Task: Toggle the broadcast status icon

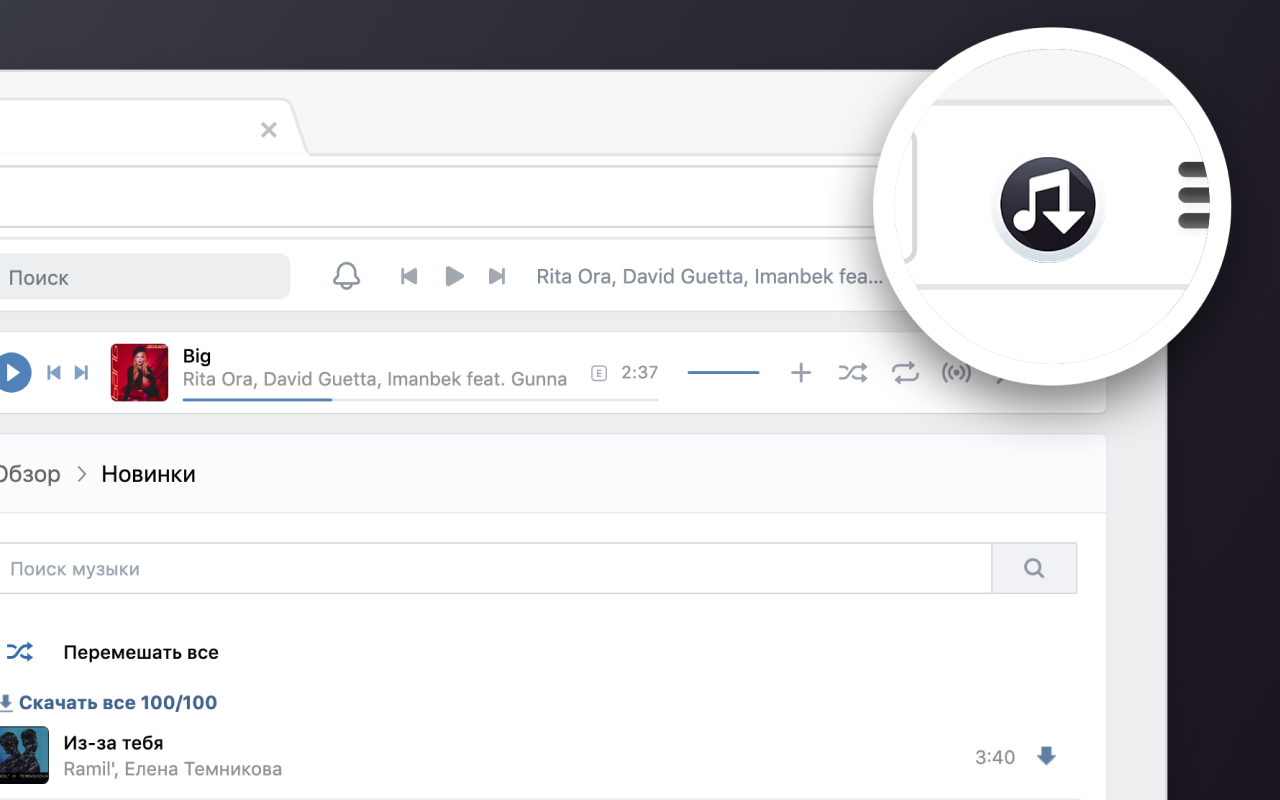Action: coord(957,373)
